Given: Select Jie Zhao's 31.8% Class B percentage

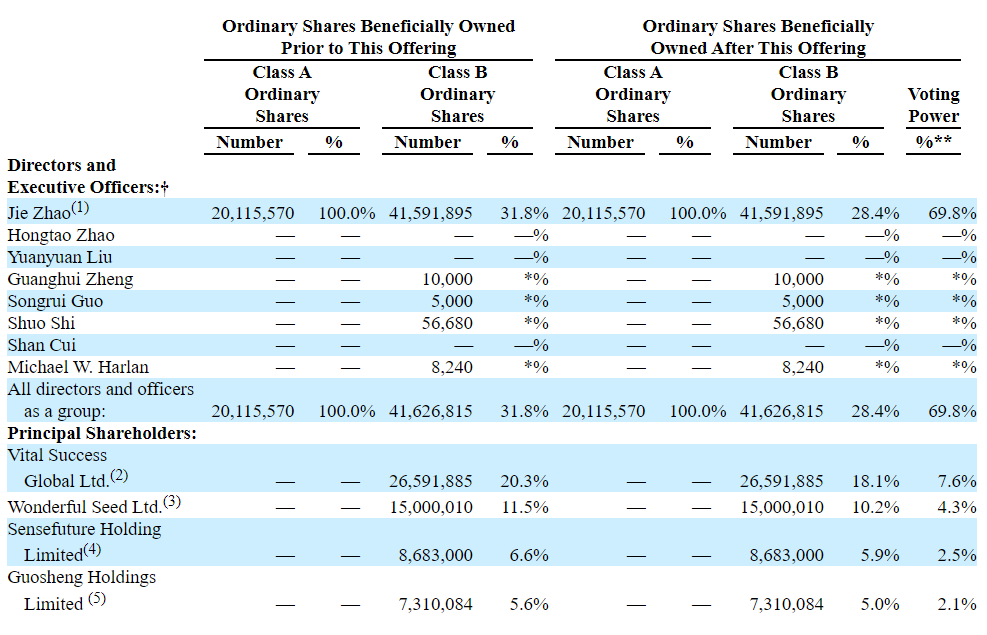Looking at the screenshot, I should pos(524,213).
